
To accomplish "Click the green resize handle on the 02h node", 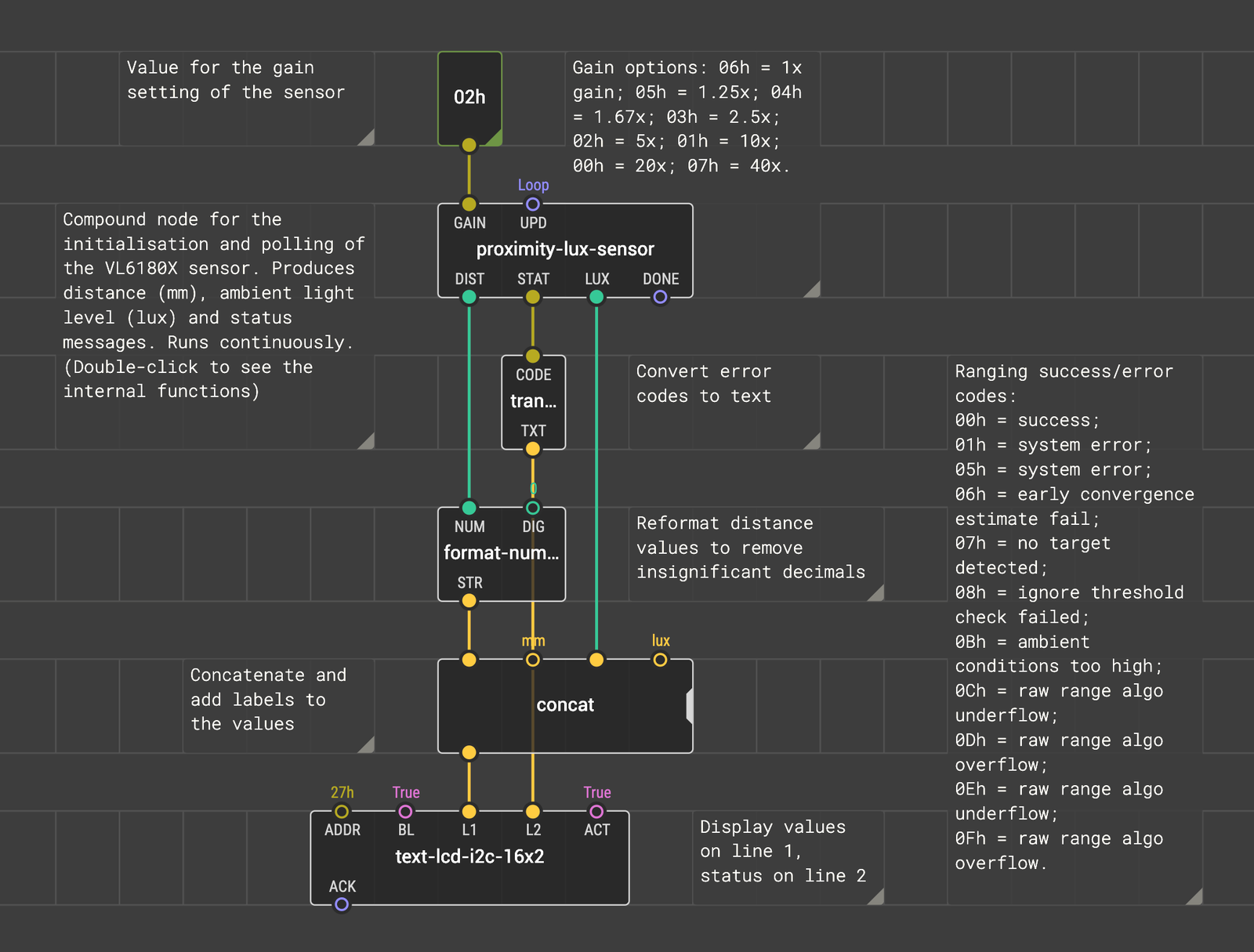I will click(x=494, y=138).
